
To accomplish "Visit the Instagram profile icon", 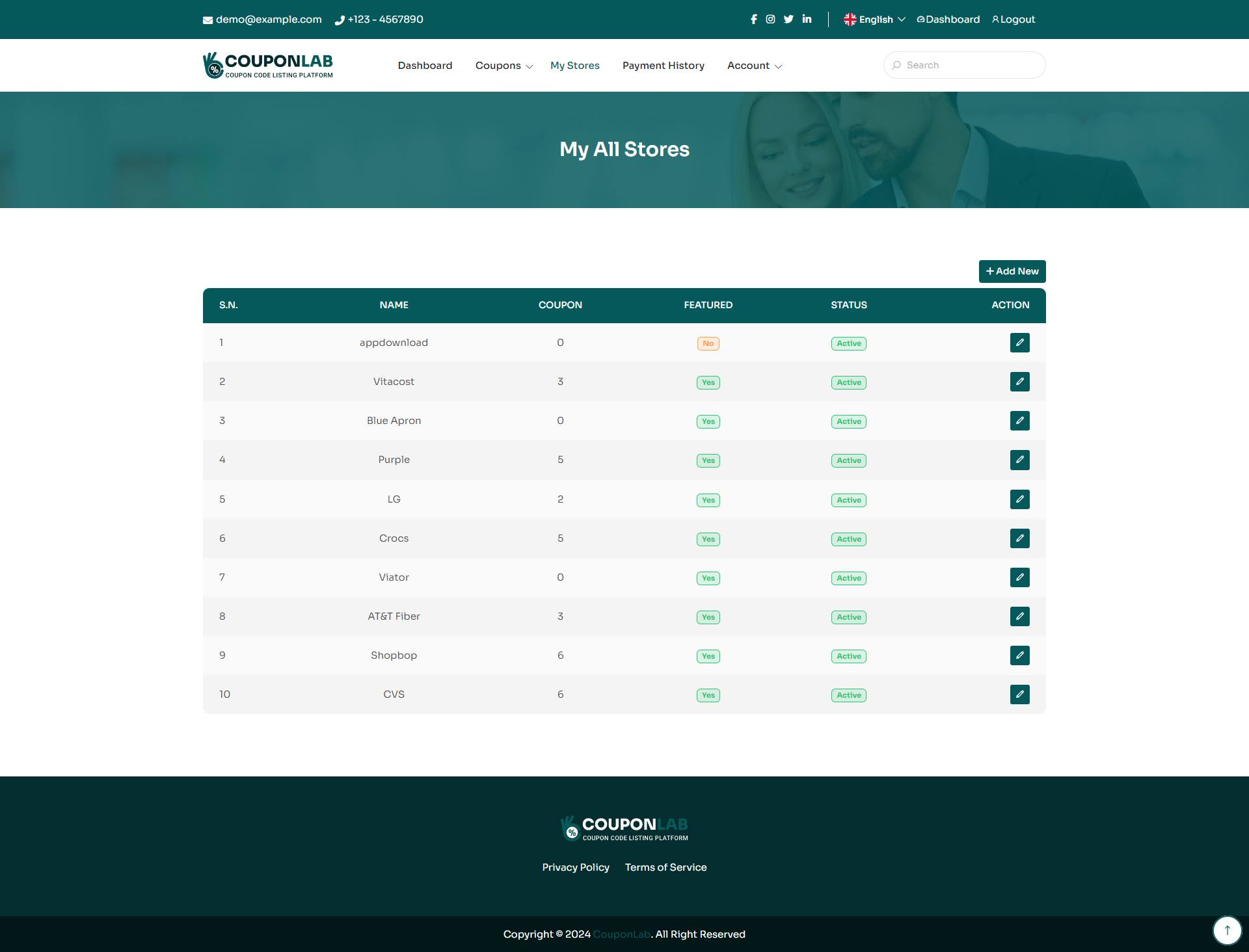I will pos(771,20).
